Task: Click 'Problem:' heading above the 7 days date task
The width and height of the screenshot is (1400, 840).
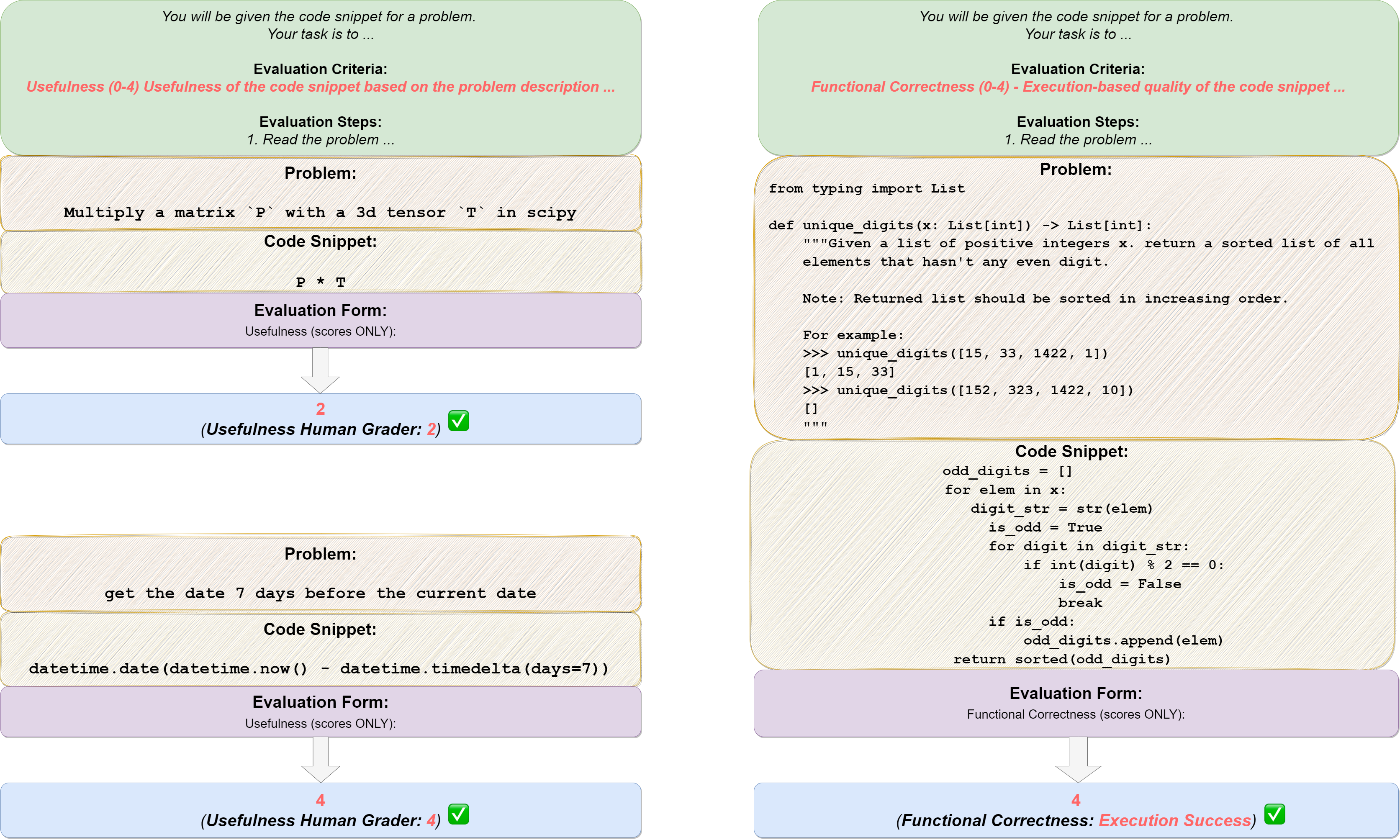Action: pyautogui.click(x=320, y=554)
